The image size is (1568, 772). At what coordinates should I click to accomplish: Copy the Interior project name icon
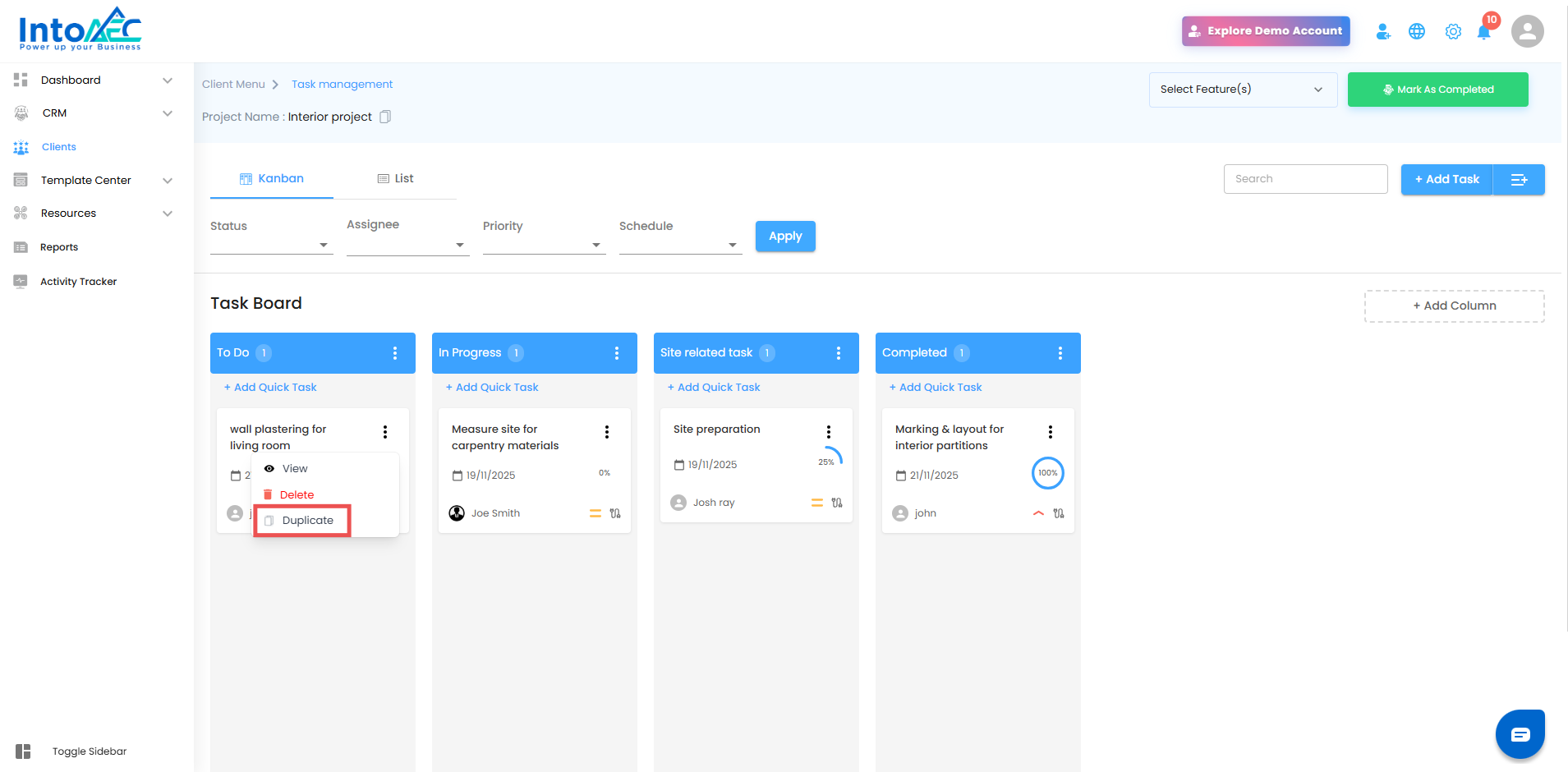pos(385,117)
